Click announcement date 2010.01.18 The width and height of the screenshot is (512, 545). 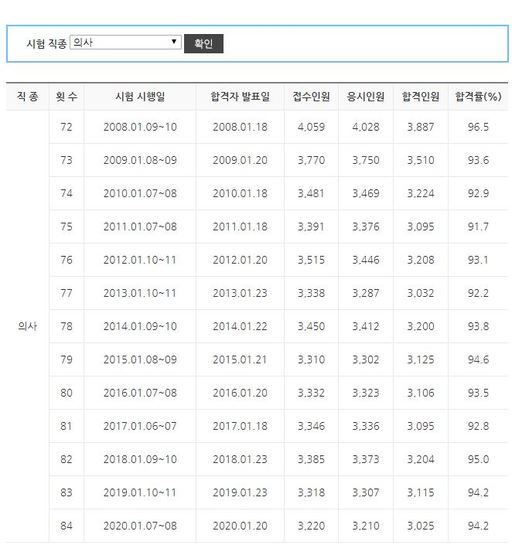point(240,193)
